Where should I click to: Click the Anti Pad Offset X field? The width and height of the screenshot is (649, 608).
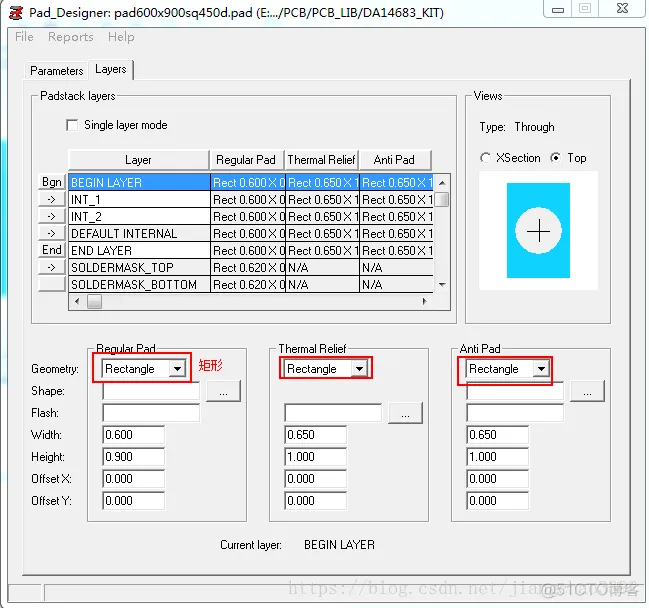(498, 478)
